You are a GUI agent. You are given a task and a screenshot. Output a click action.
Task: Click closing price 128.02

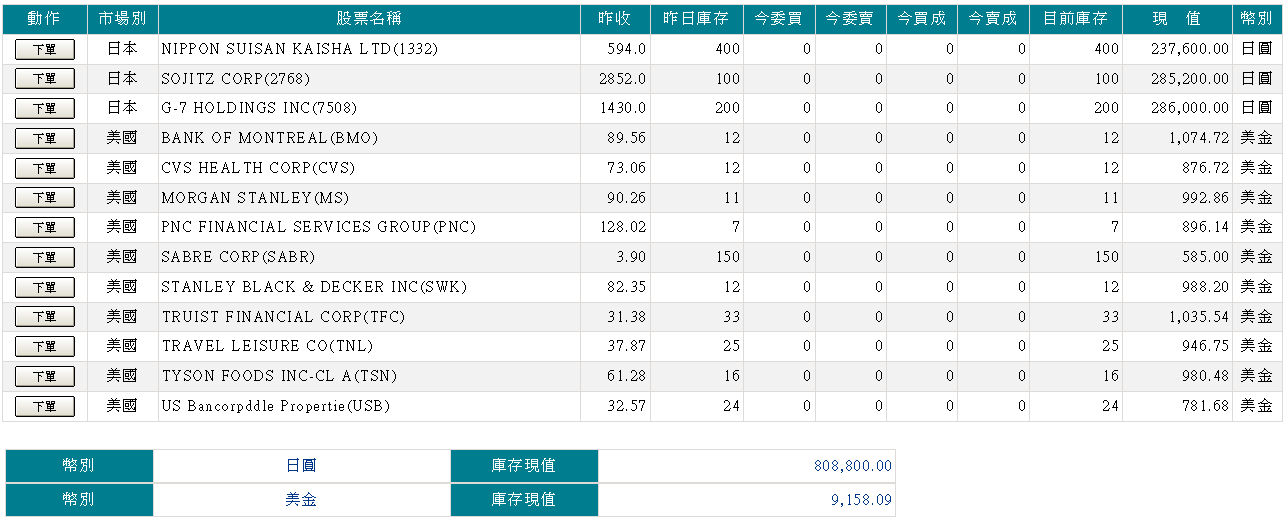(623, 227)
